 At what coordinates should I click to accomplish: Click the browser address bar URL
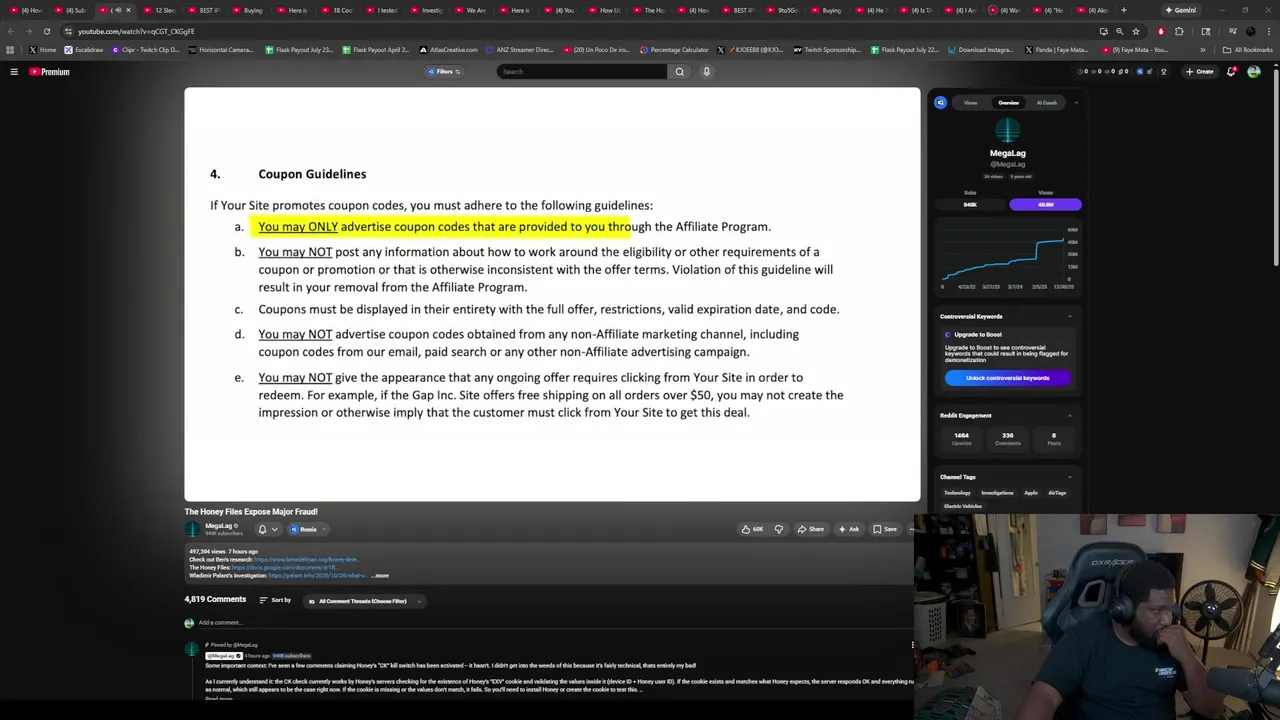[x=136, y=31]
